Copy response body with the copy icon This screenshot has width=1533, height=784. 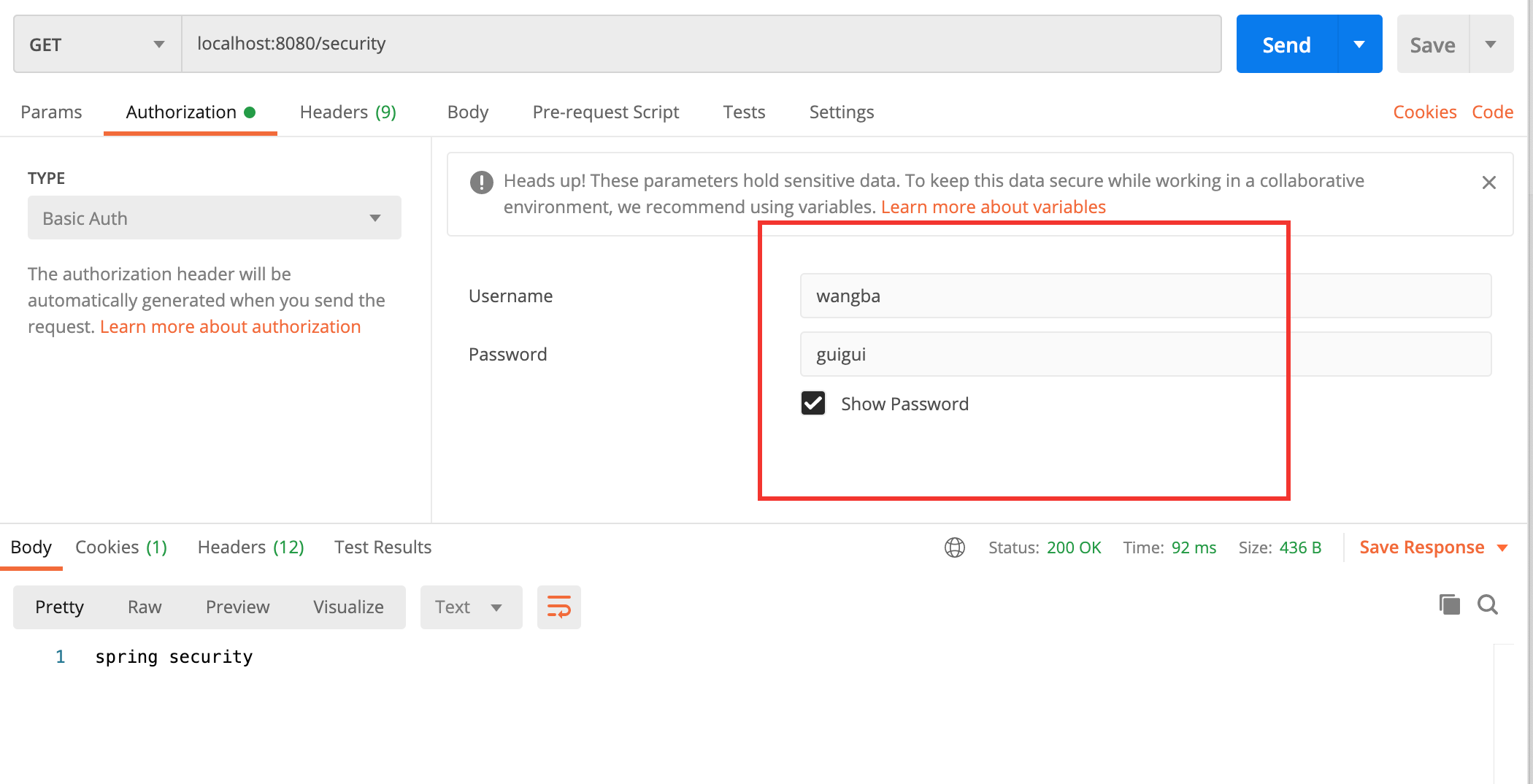tap(1449, 604)
